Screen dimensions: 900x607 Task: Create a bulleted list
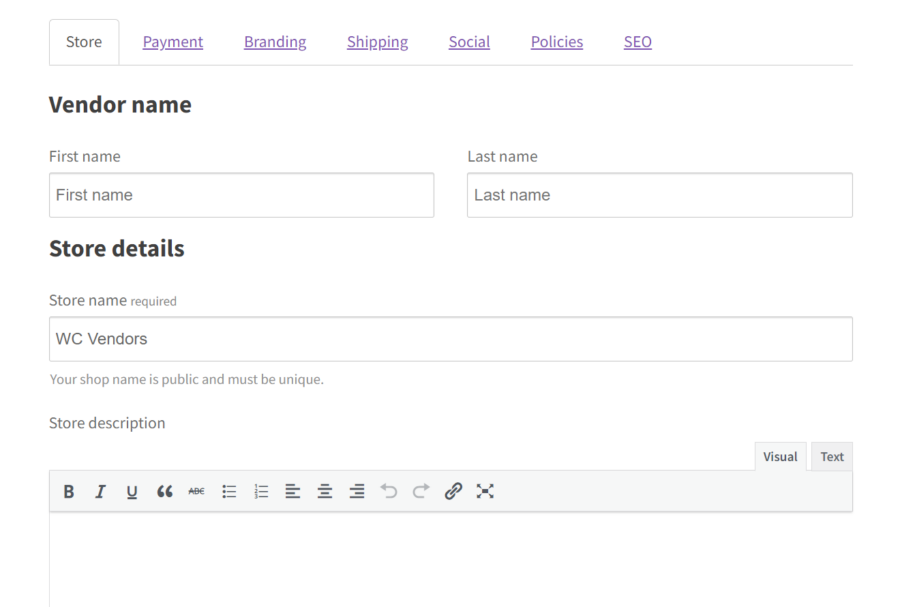click(x=229, y=491)
